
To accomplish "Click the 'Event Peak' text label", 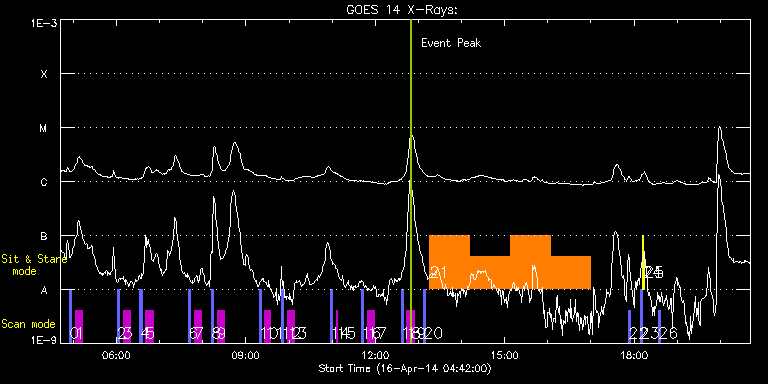I will tap(451, 43).
